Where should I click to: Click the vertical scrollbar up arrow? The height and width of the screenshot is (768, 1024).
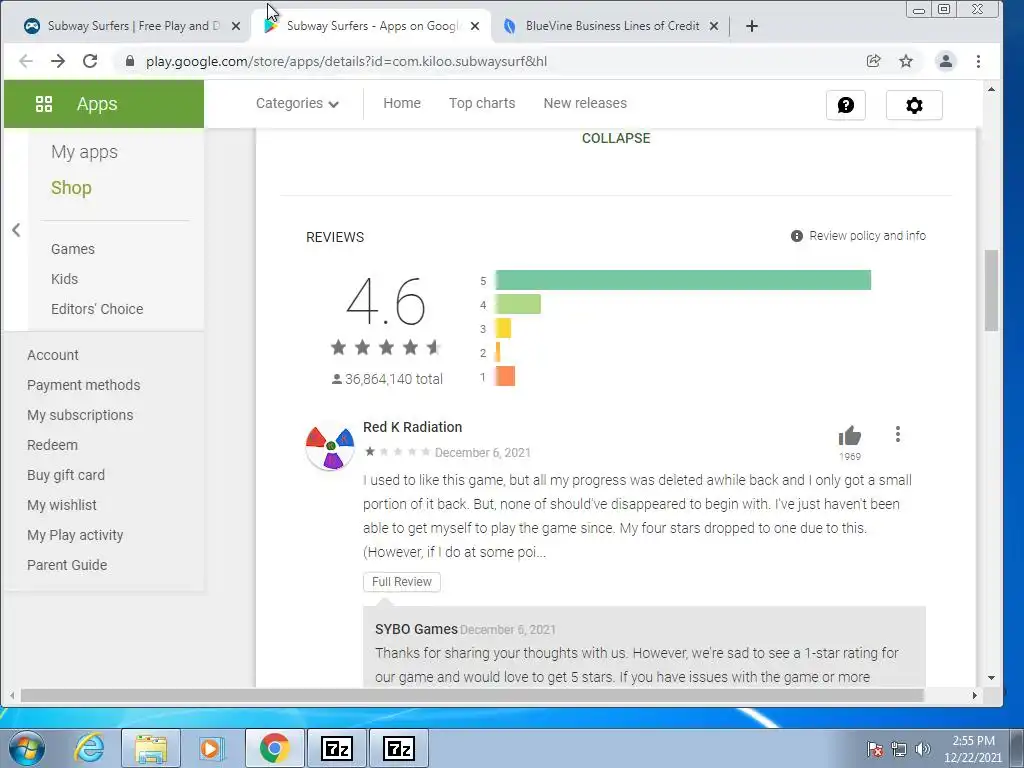pyautogui.click(x=991, y=89)
